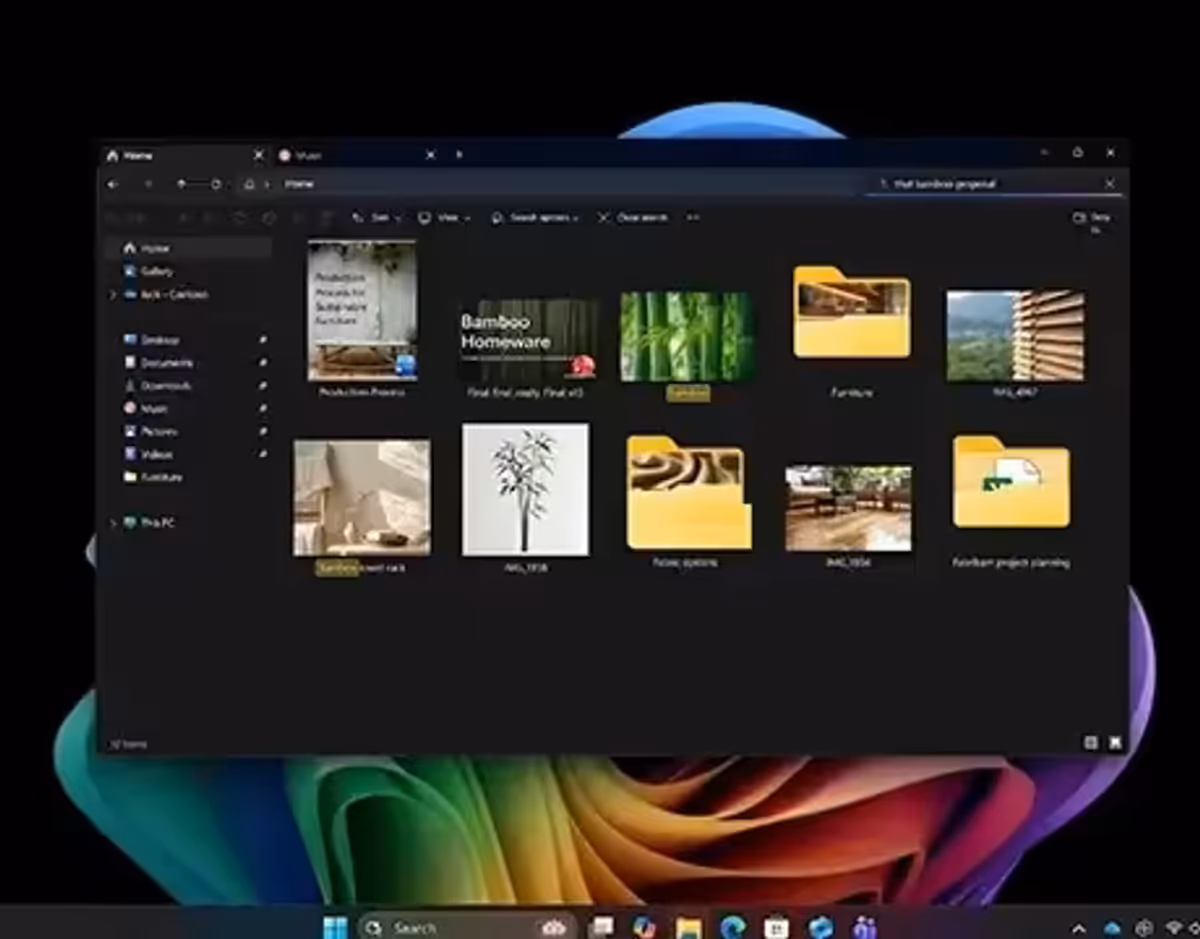Click the pin icon beside Music
The image size is (1200, 939).
(263, 409)
